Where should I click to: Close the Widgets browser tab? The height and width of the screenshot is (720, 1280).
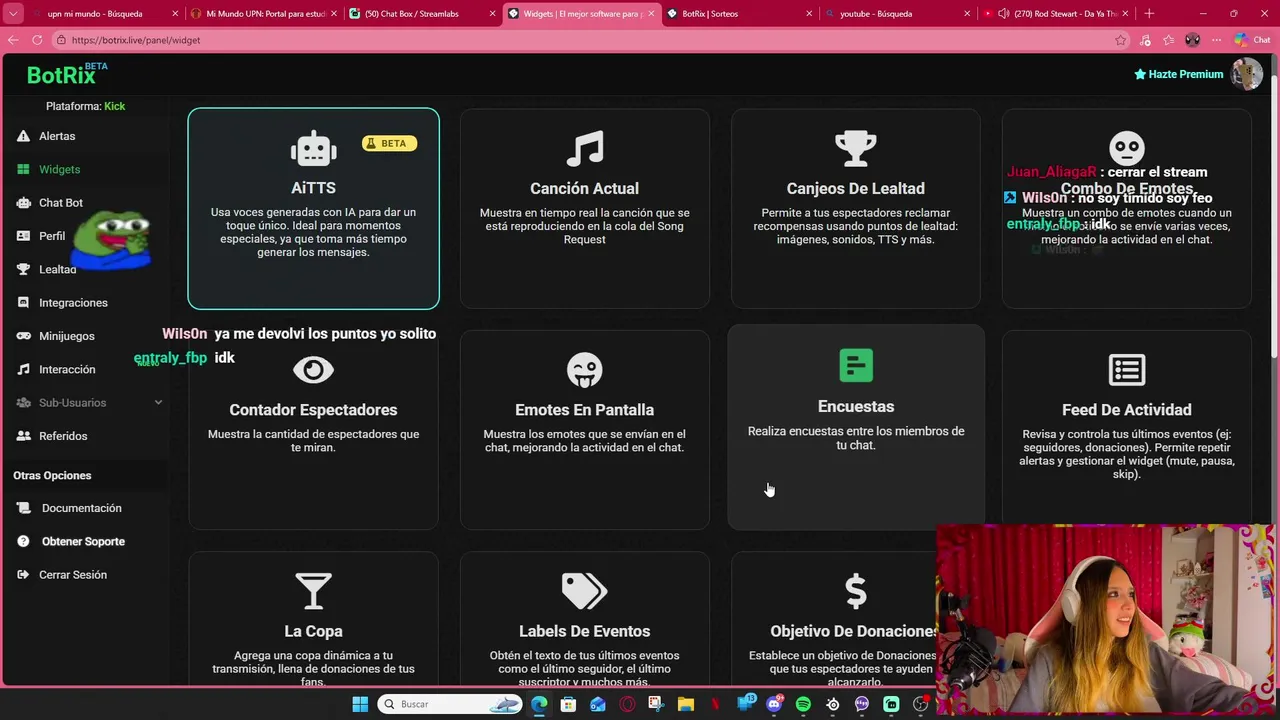click(x=650, y=14)
